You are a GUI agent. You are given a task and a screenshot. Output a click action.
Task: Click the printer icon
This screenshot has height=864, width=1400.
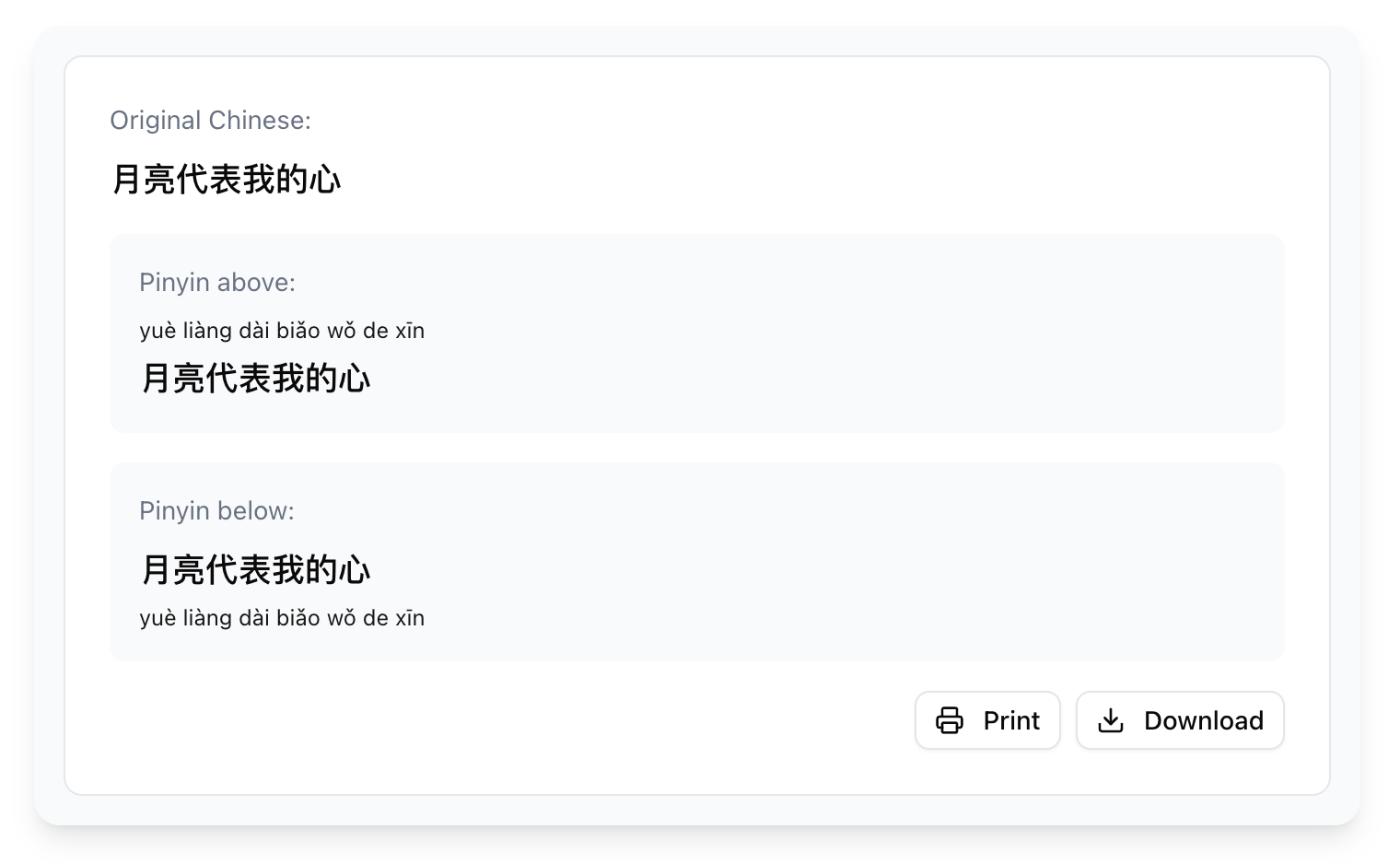pos(950,720)
